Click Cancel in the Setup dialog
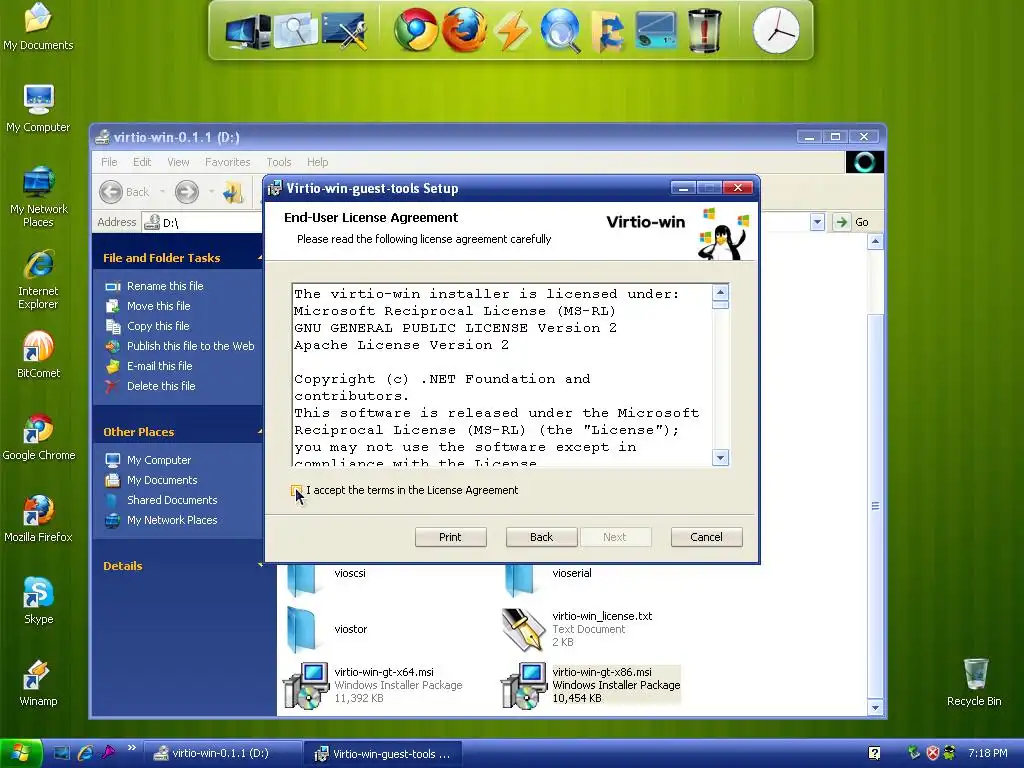This screenshot has width=1024, height=768. [x=707, y=537]
